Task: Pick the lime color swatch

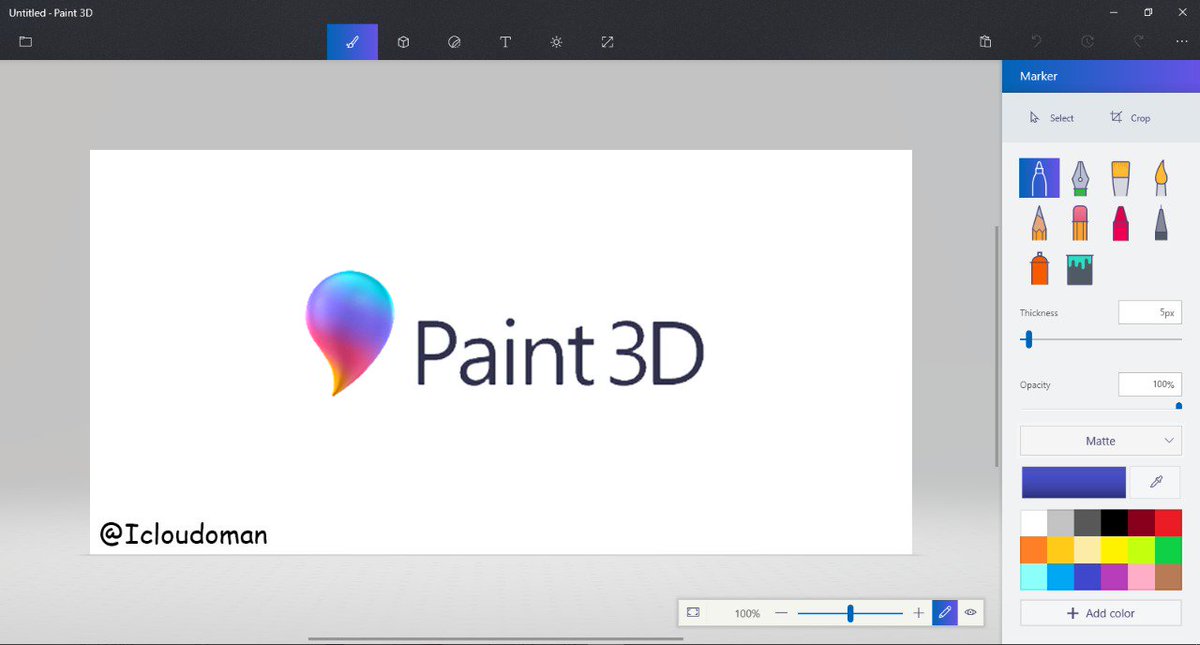Action: [x=1142, y=550]
